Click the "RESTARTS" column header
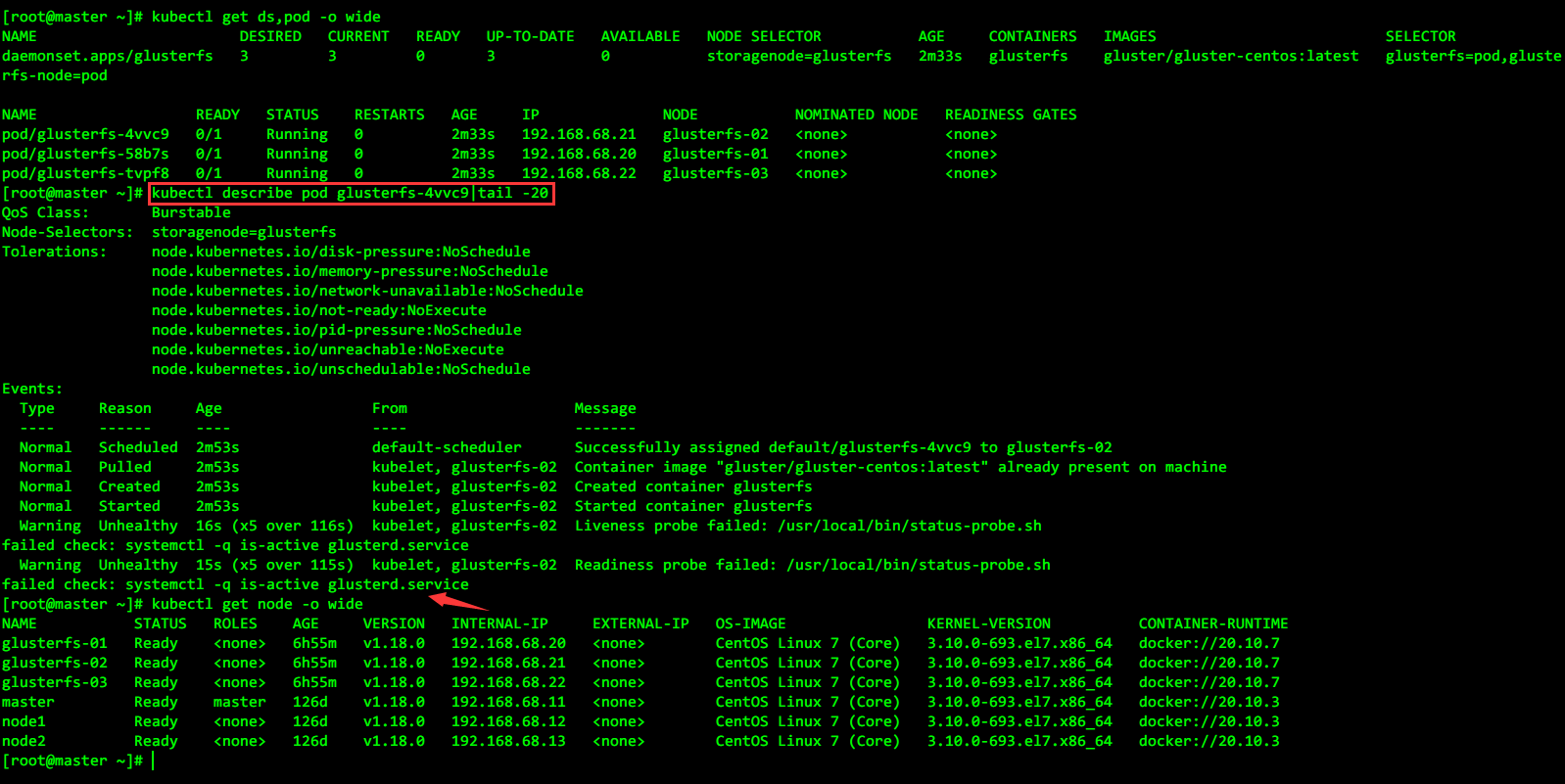 [x=390, y=115]
